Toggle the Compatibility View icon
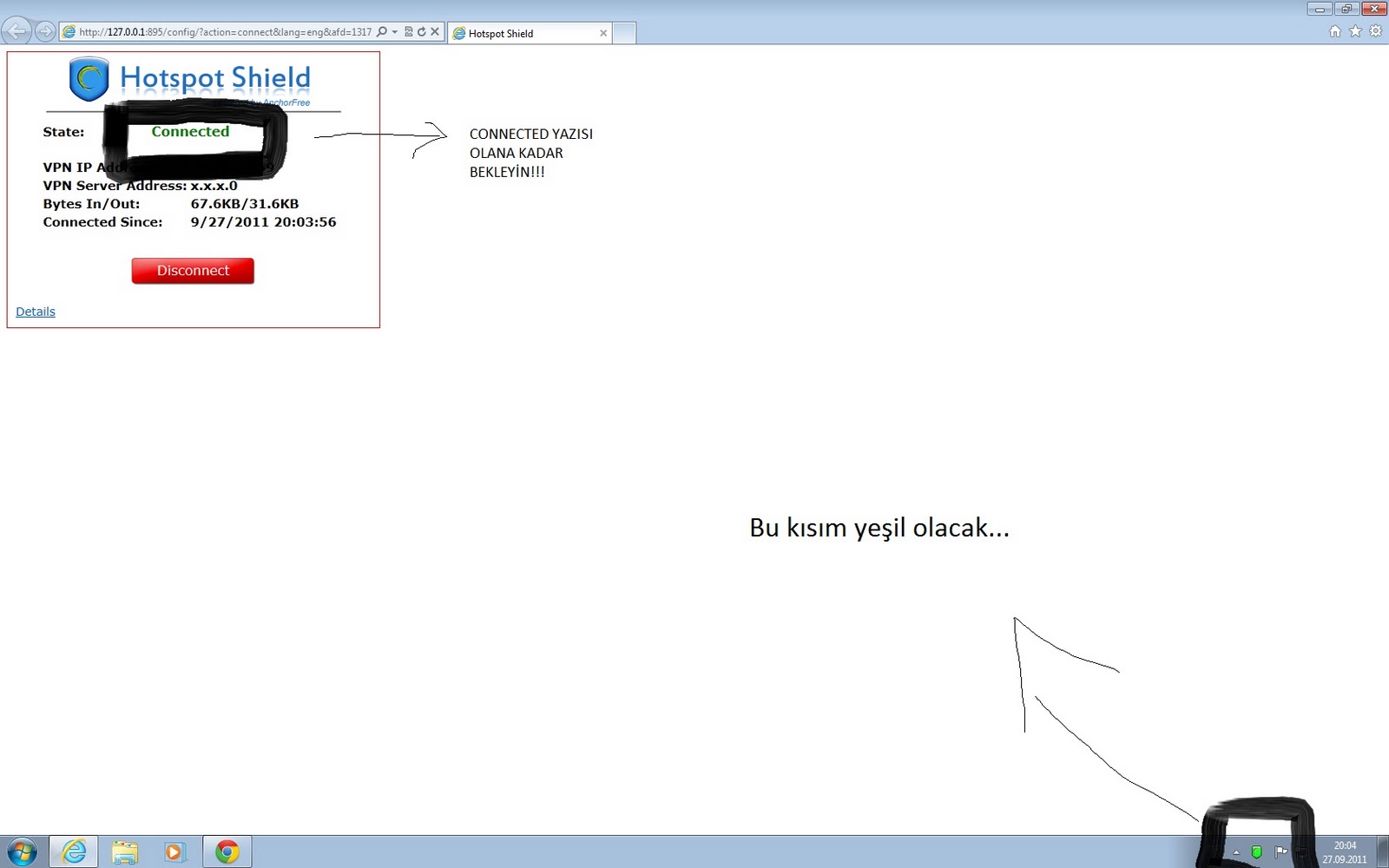 point(408,32)
